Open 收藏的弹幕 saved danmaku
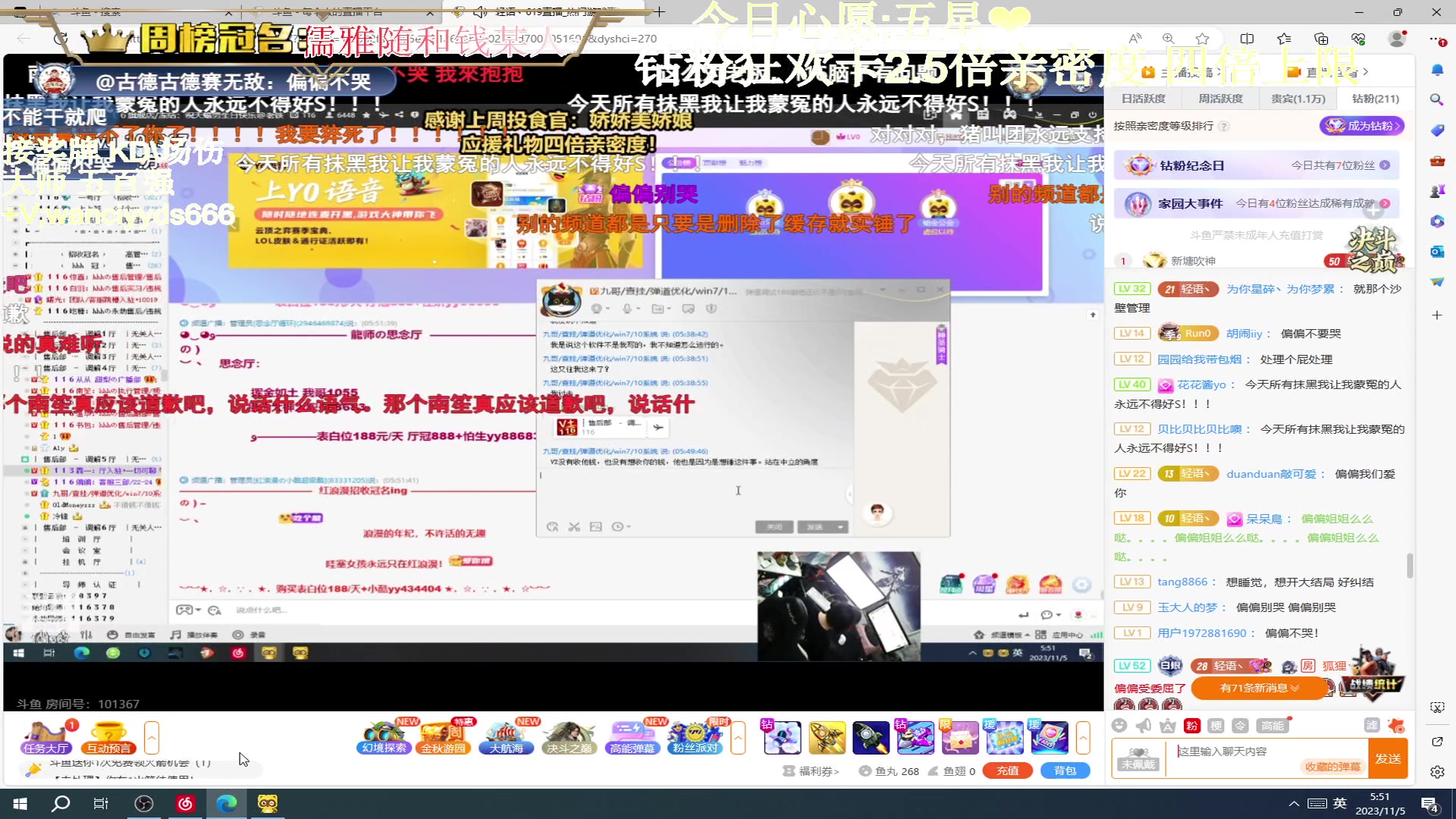This screenshot has height=819, width=1456. point(1332,767)
